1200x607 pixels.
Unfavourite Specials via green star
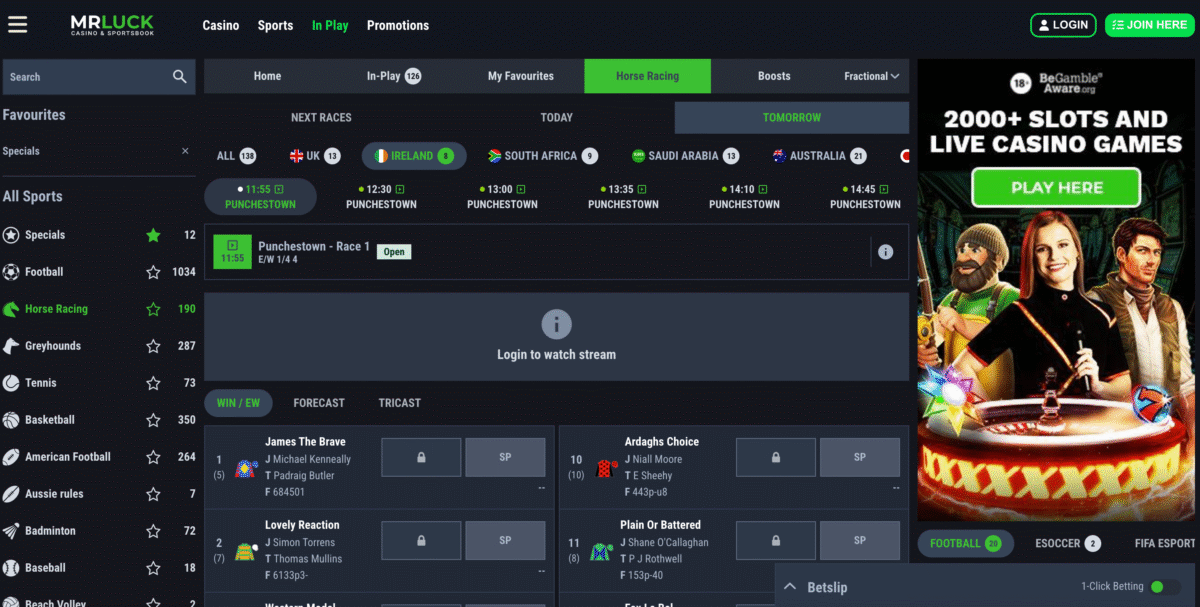(x=153, y=235)
